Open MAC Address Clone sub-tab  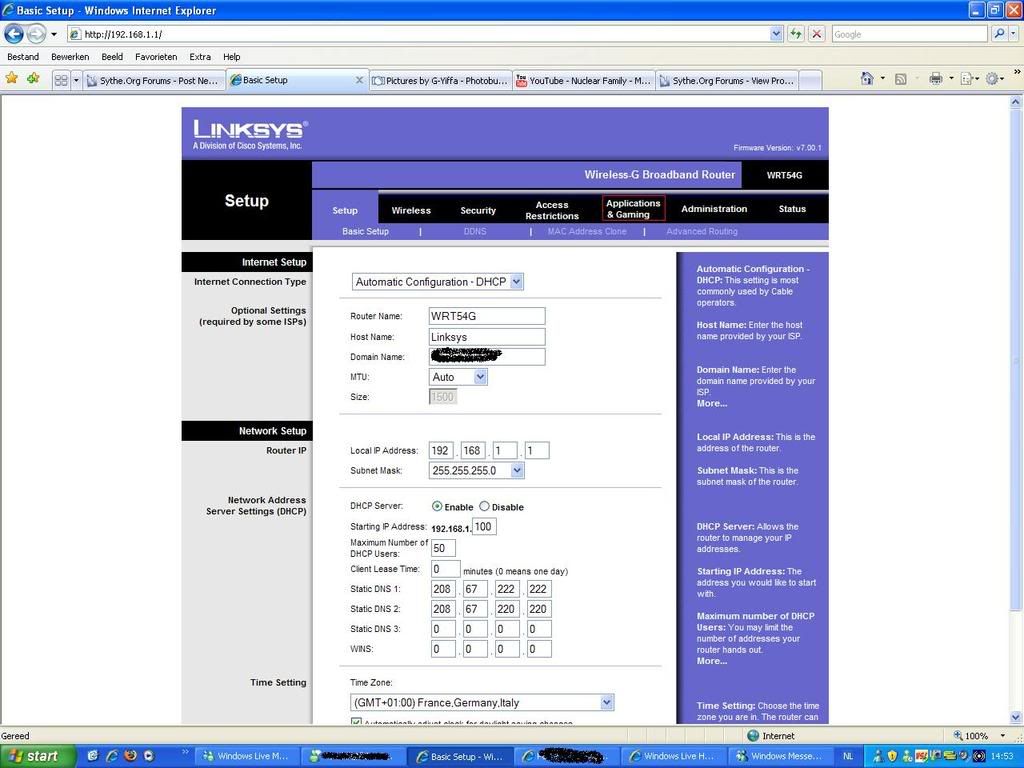click(586, 231)
